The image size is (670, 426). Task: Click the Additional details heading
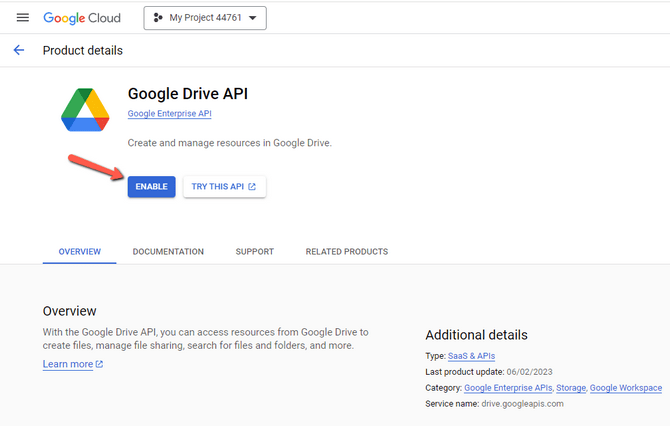476,335
